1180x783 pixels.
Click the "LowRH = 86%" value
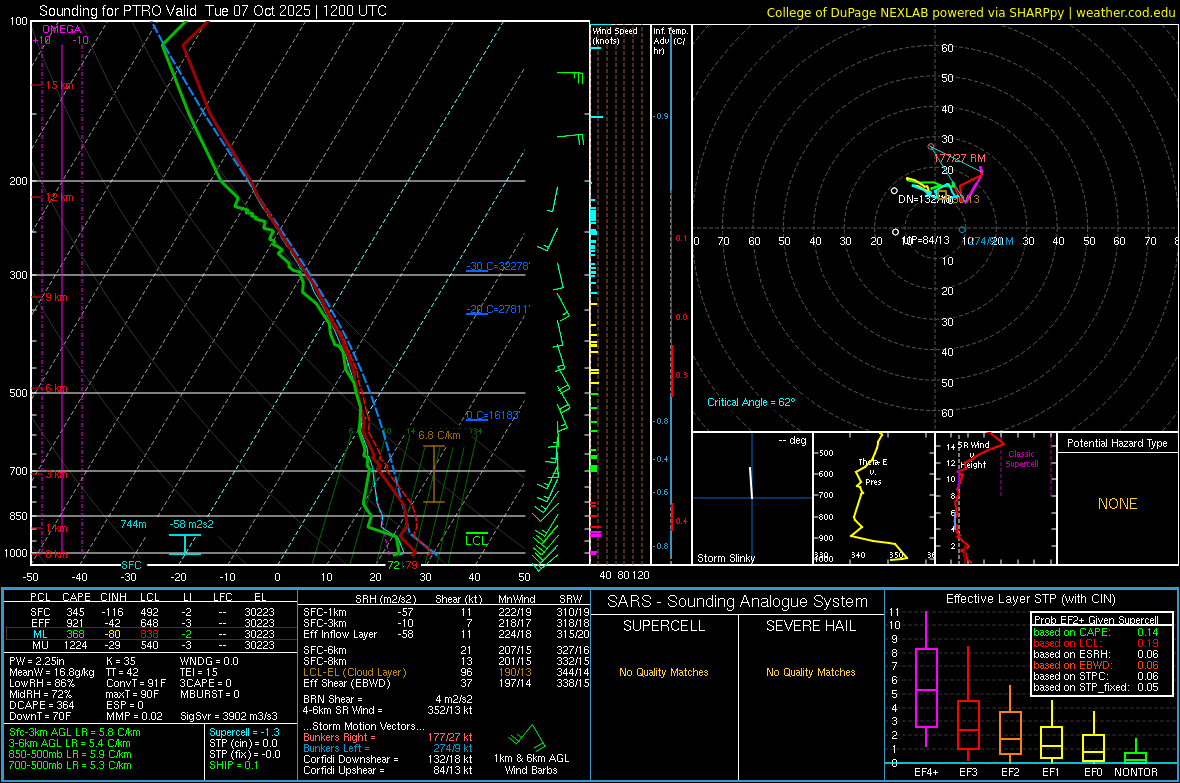point(41,684)
